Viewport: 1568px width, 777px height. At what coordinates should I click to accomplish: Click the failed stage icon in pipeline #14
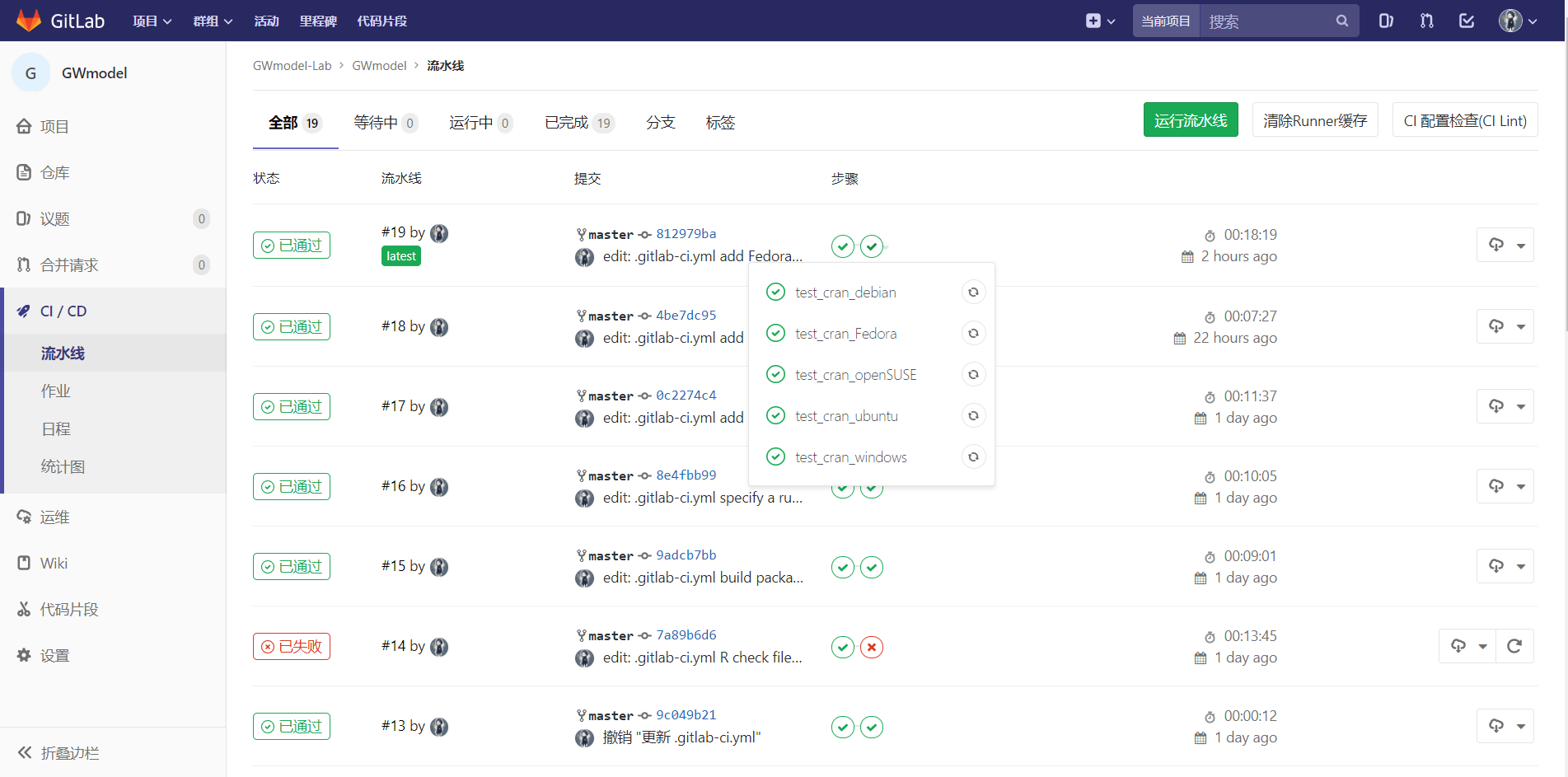tap(872, 648)
